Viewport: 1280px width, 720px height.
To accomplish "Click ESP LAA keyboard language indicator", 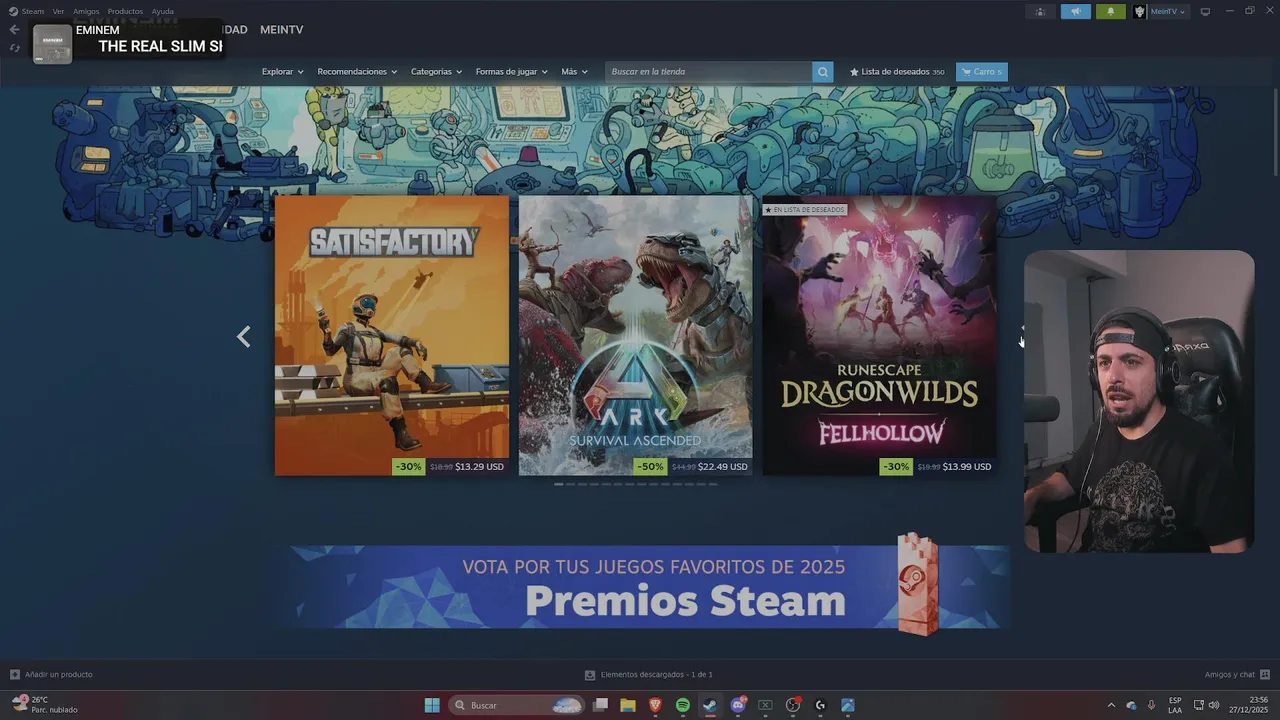I will click(1175, 705).
